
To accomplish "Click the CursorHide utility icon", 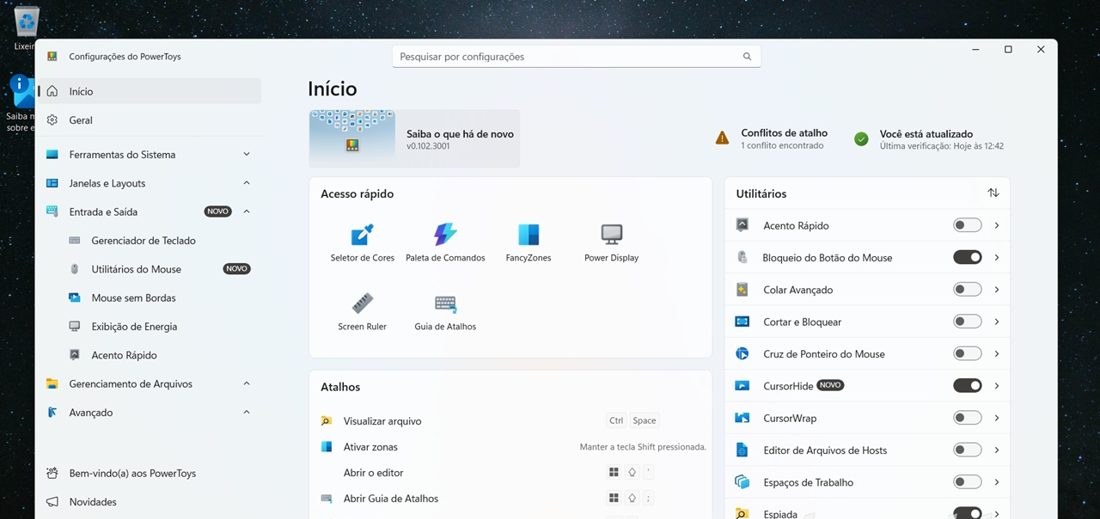I will (742, 386).
